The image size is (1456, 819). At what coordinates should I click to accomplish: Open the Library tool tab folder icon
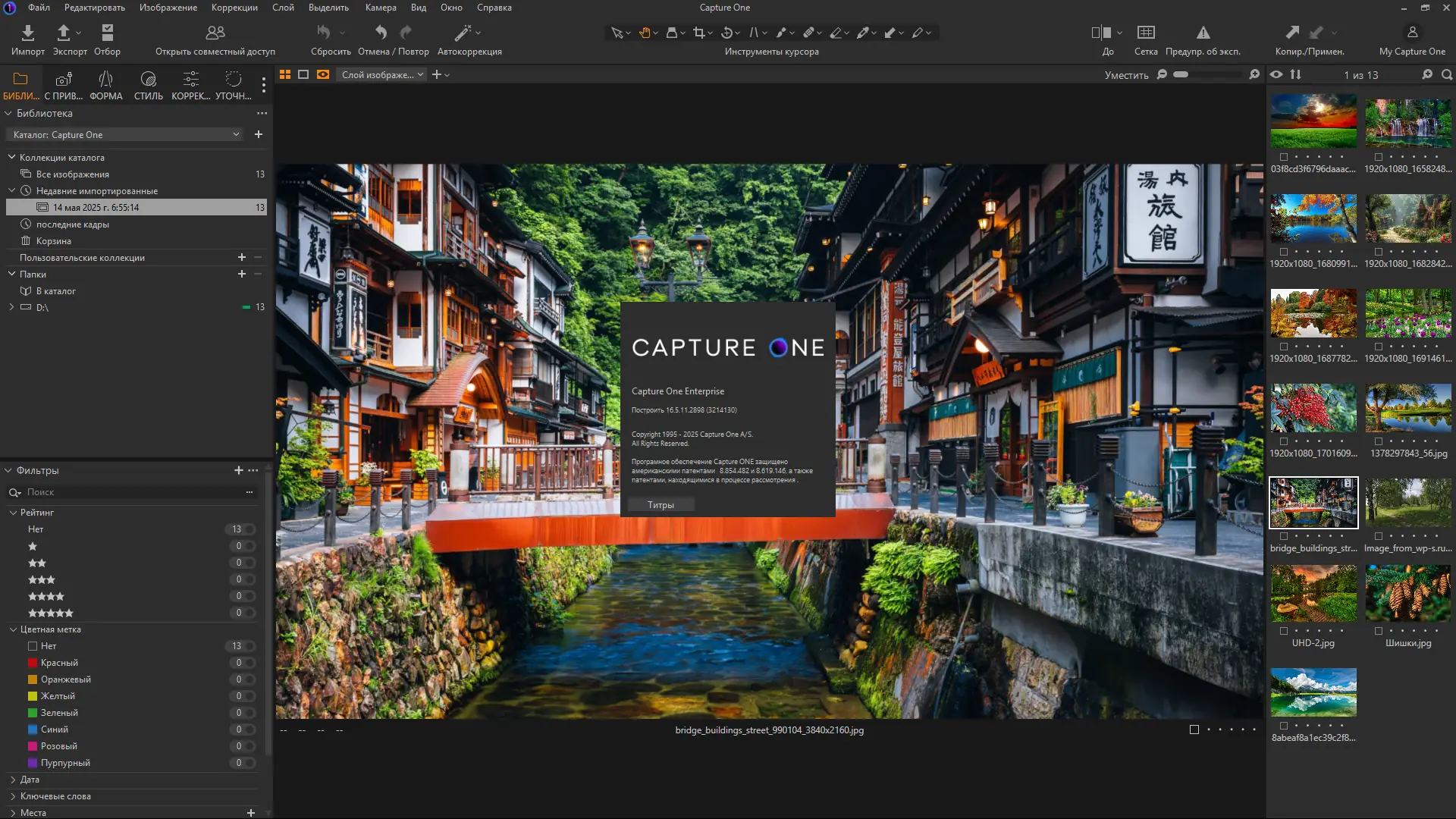20,79
